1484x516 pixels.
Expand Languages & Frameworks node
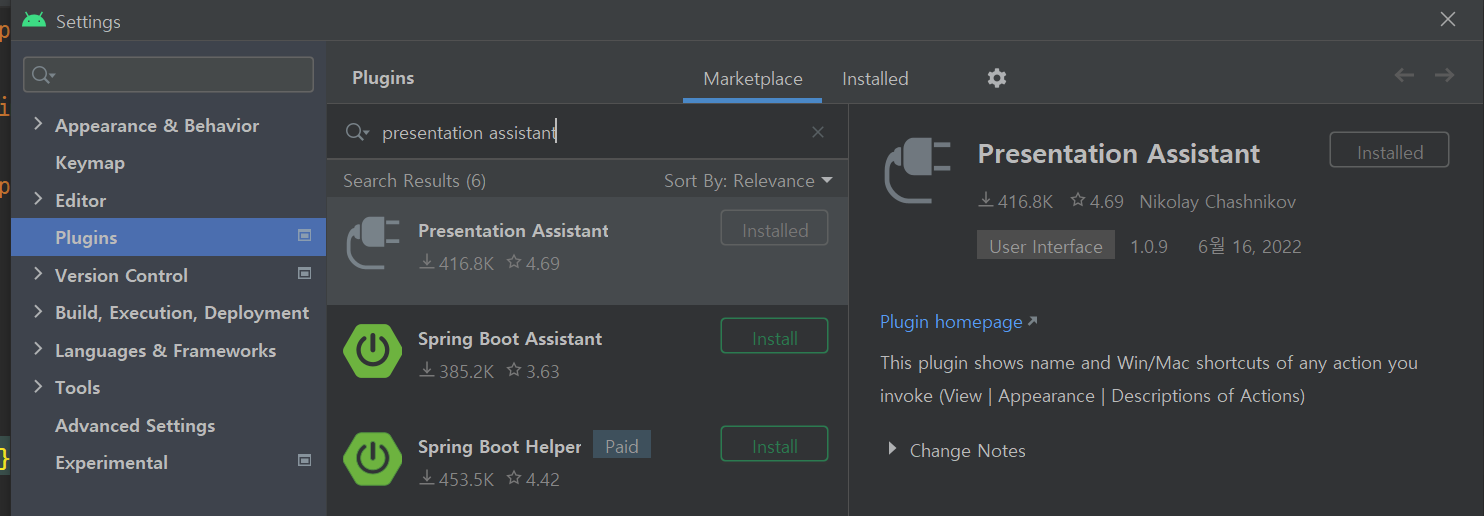pos(38,349)
